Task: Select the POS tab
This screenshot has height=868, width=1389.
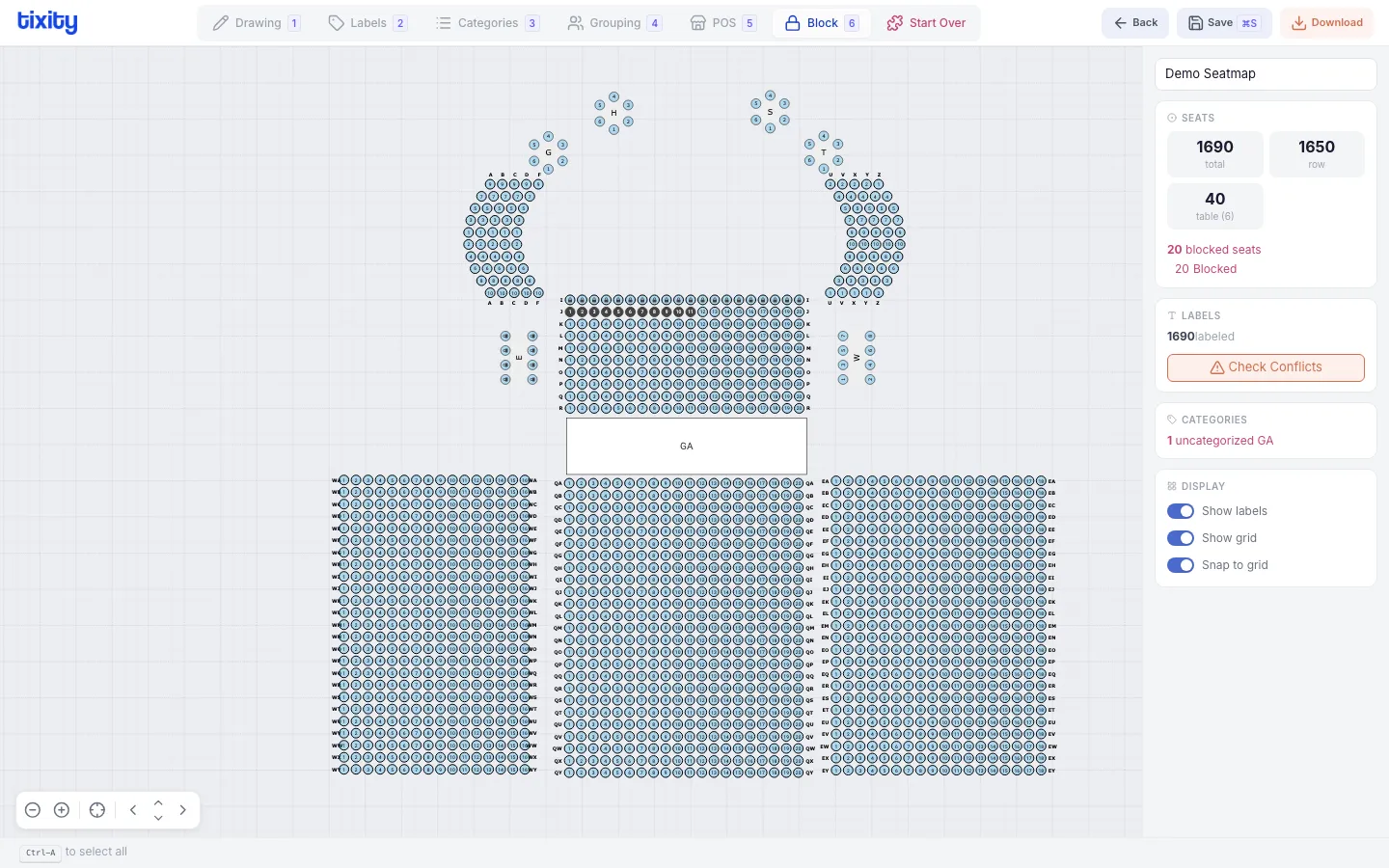Action: tap(722, 23)
